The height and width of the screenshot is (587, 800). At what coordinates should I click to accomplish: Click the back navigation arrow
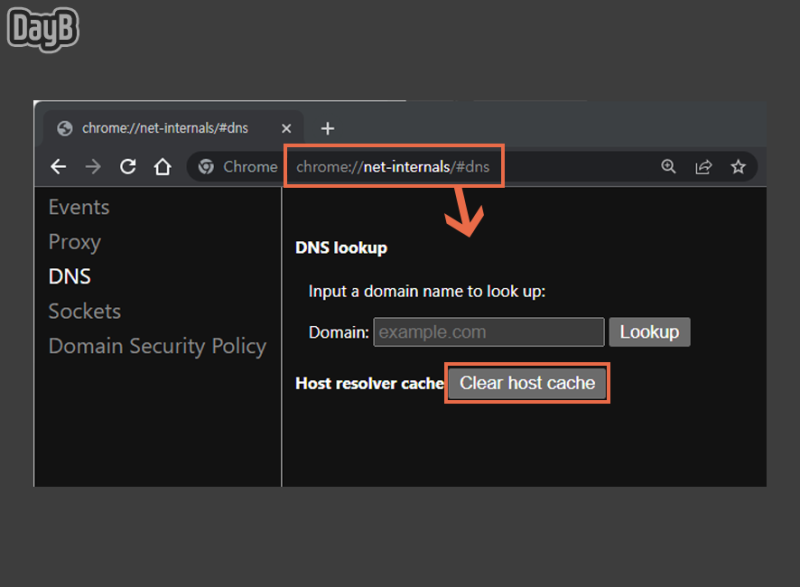(x=58, y=166)
